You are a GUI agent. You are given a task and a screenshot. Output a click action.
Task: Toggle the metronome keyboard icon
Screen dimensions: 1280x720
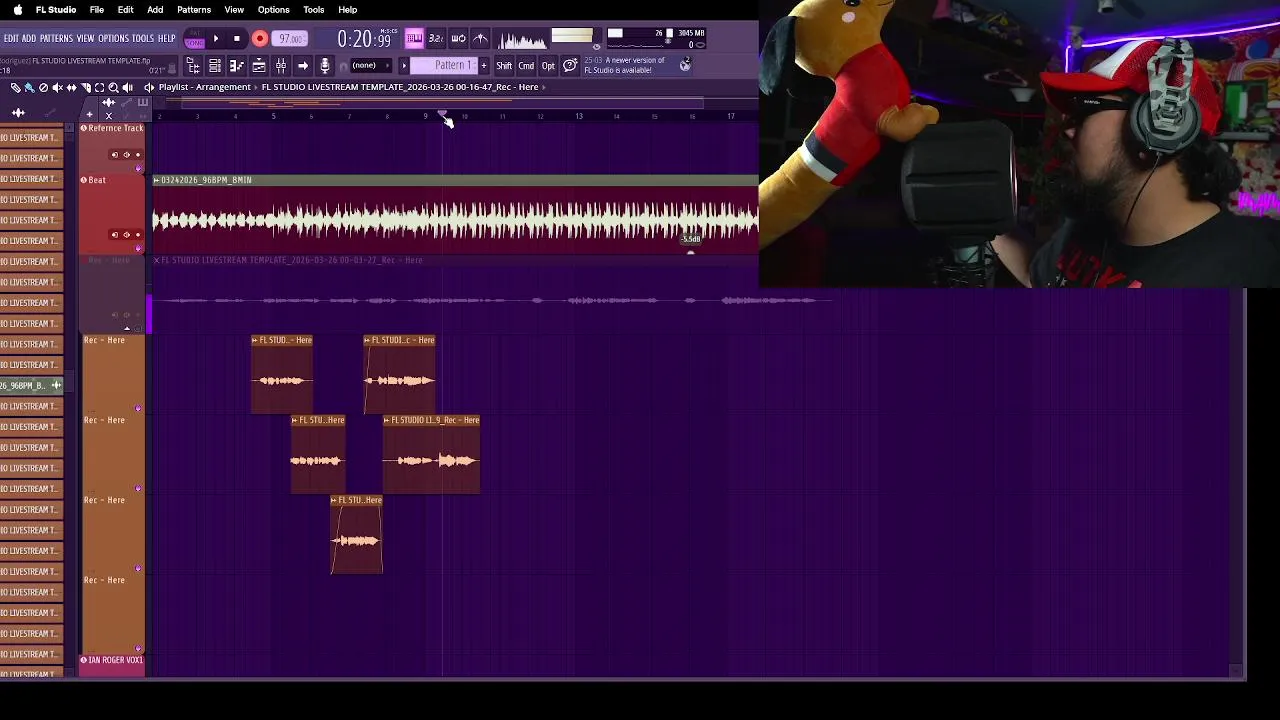(x=414, y=39)
